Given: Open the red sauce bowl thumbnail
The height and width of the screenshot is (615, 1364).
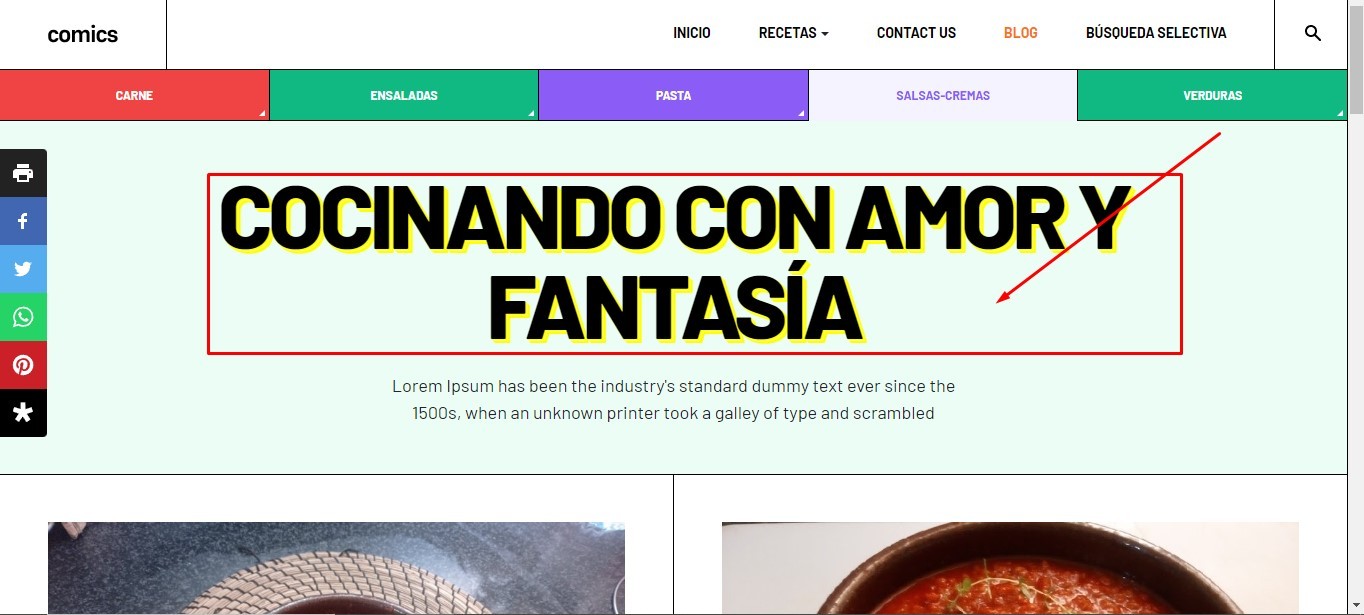Looking at the screenshot, I should click(1010, 568).
